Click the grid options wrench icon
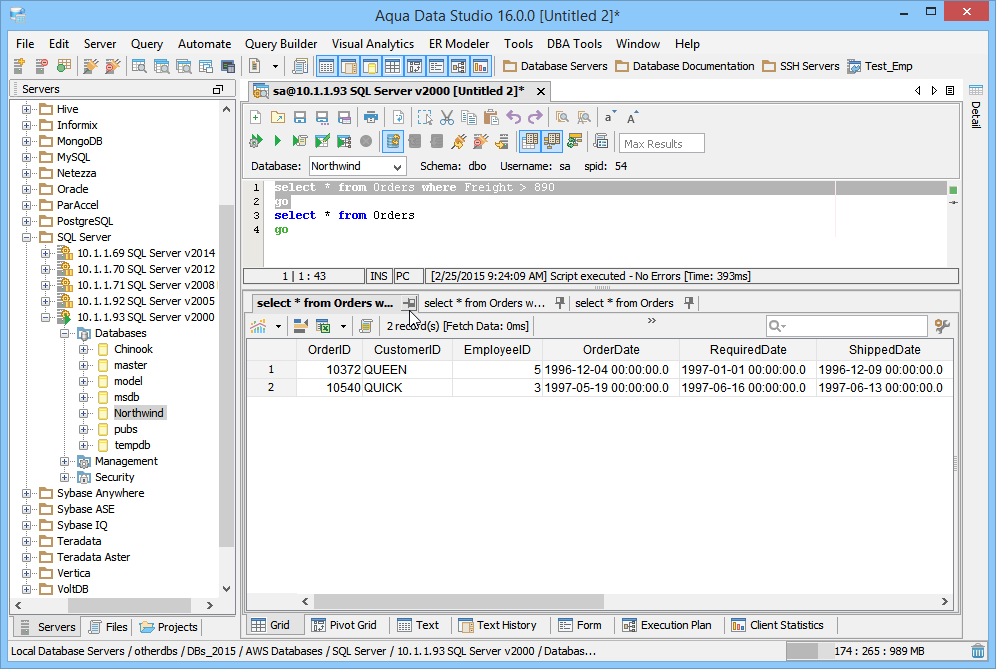This screenshot has width=996, height=669. click(942, 326)
